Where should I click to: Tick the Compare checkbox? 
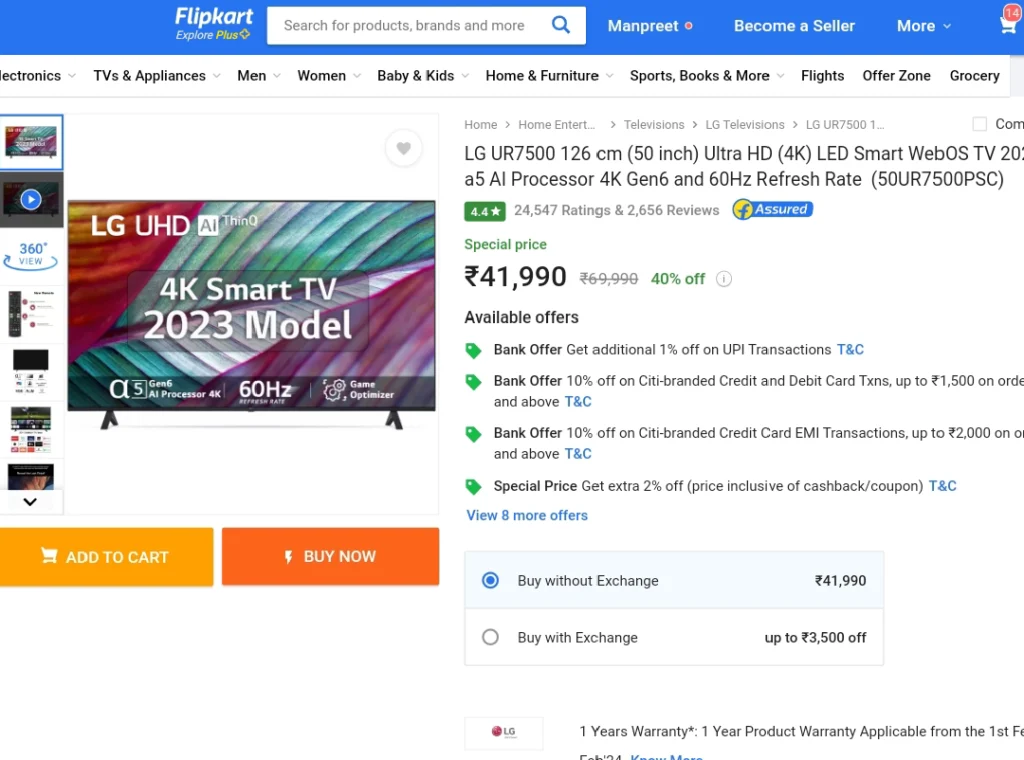(x=979, y=124)
